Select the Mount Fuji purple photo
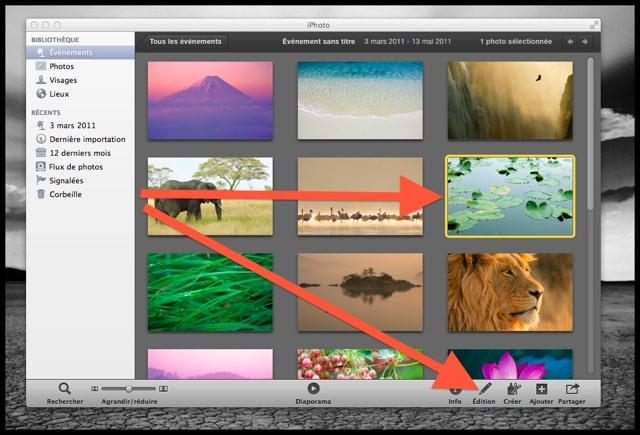The height and width of the screenshot is (435, 640). click(210, 100)
